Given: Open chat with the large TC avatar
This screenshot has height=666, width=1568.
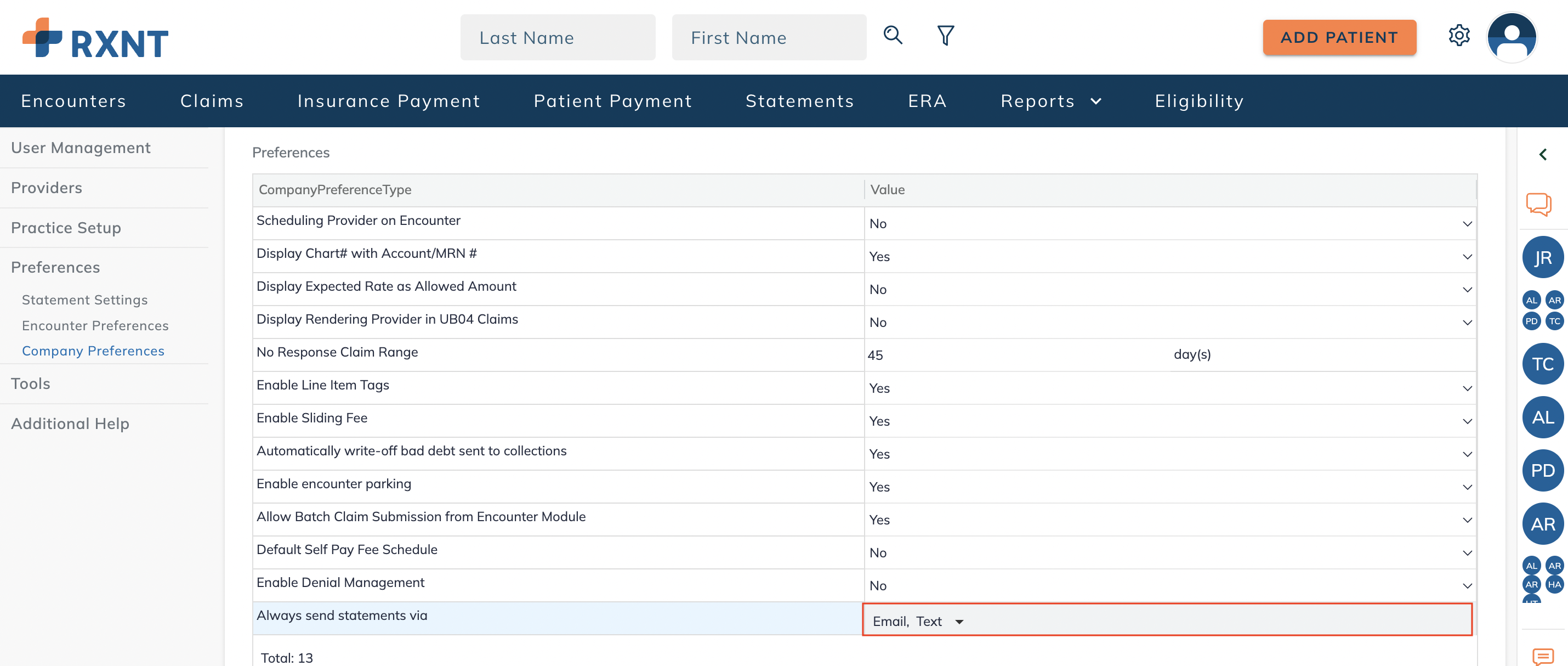Looking at the screenshot, I should (x=1542, y=364).
